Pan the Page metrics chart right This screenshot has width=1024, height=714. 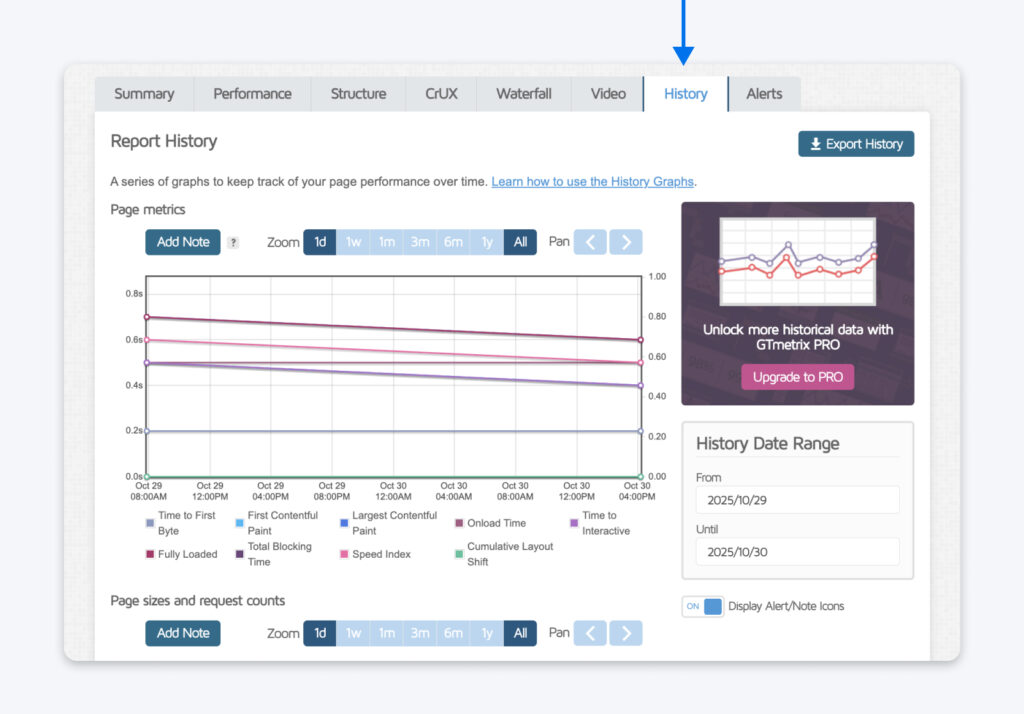[627, 241]
